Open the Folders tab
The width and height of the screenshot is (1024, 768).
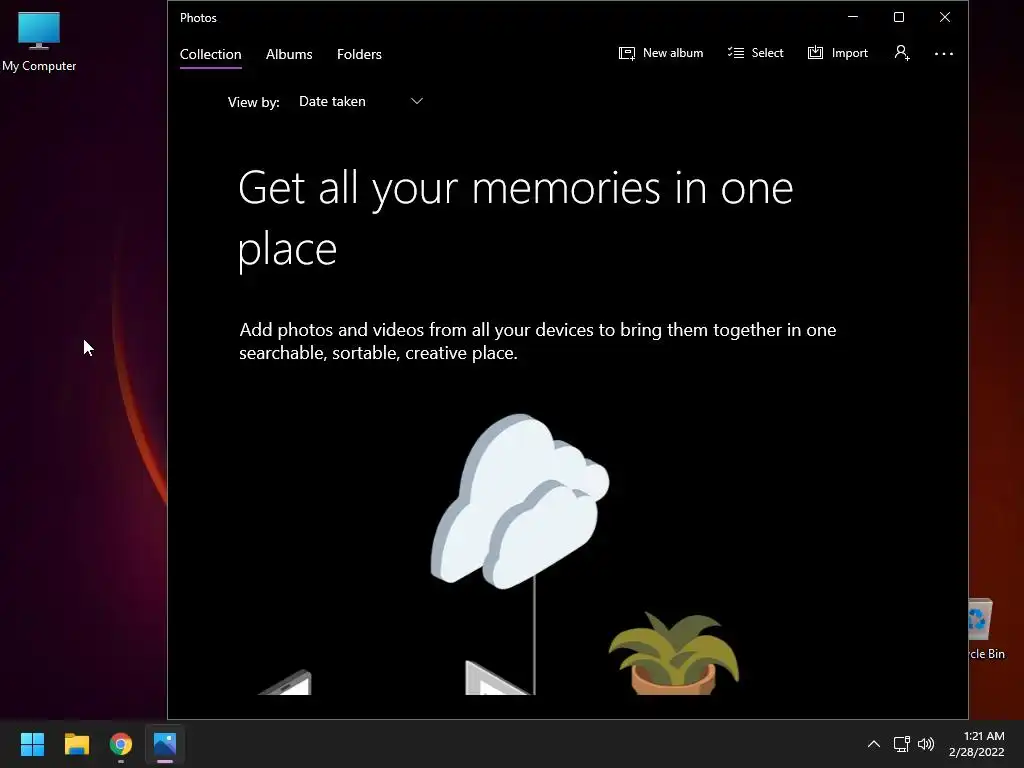tap(359, 54)
